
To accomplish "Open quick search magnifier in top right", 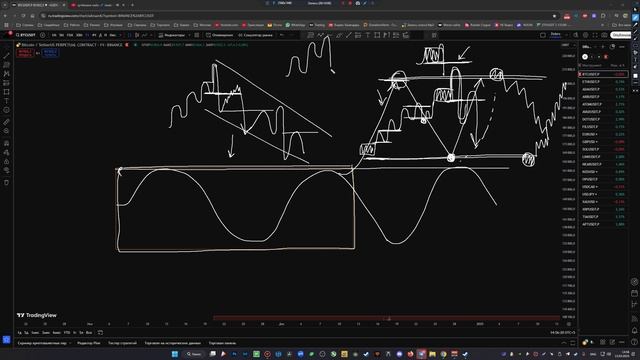I will click(x=576, y=35).
